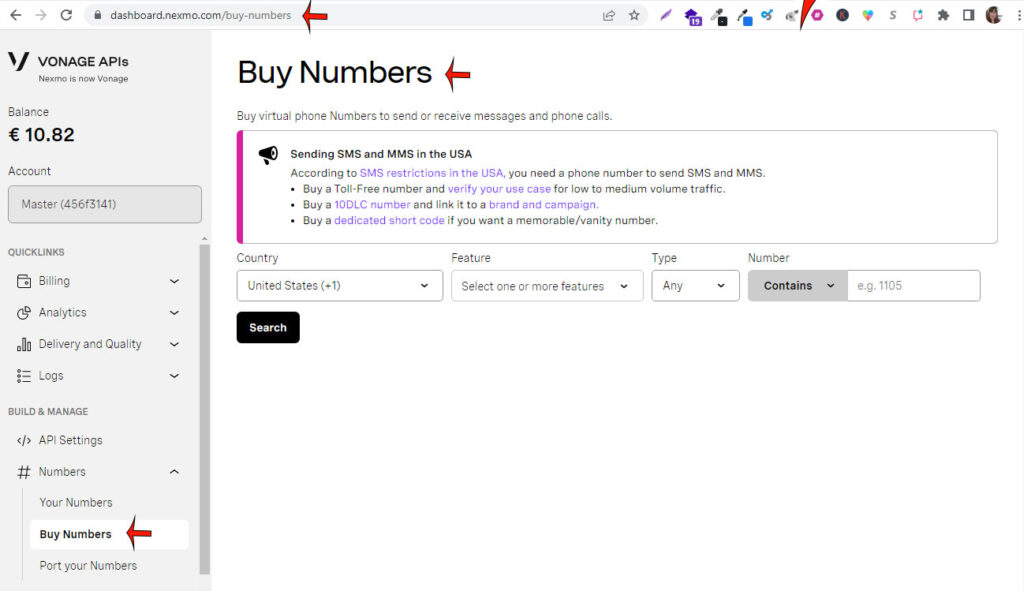1024x591 pixels.
Task: Open the dark circle K extension
Action: 842,15
